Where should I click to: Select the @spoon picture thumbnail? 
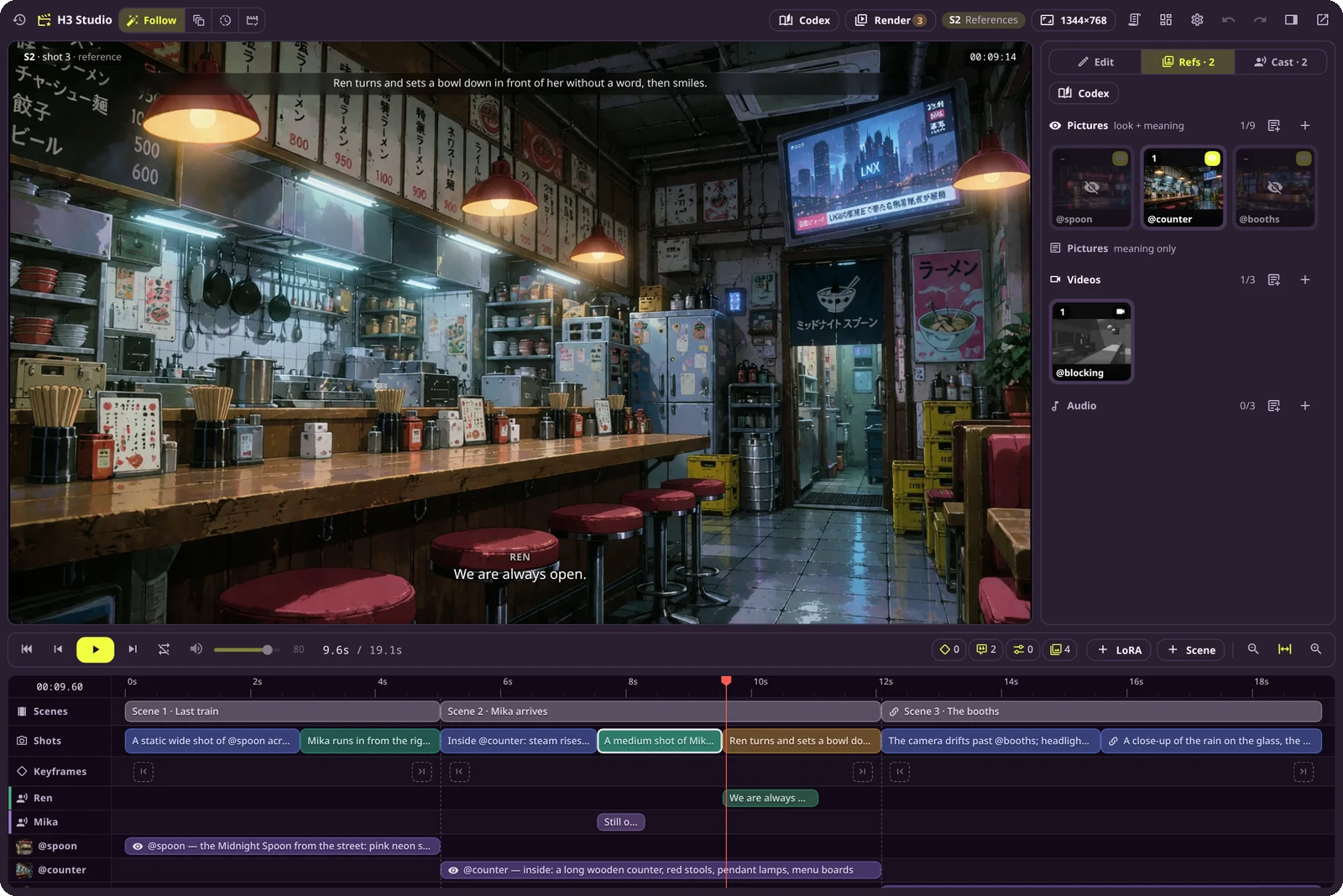pos(1091,187)
